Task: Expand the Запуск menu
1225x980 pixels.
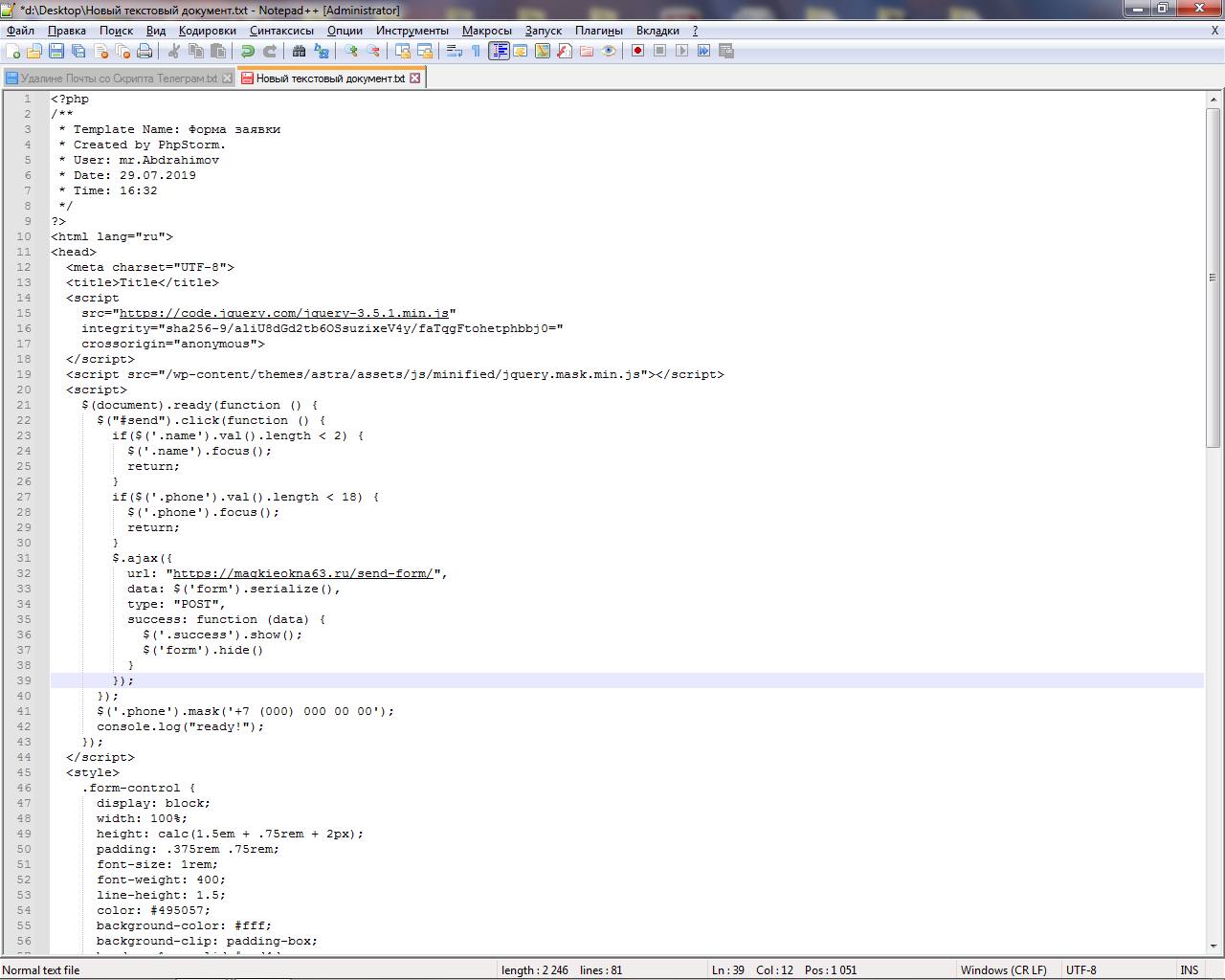Action: 544,31
